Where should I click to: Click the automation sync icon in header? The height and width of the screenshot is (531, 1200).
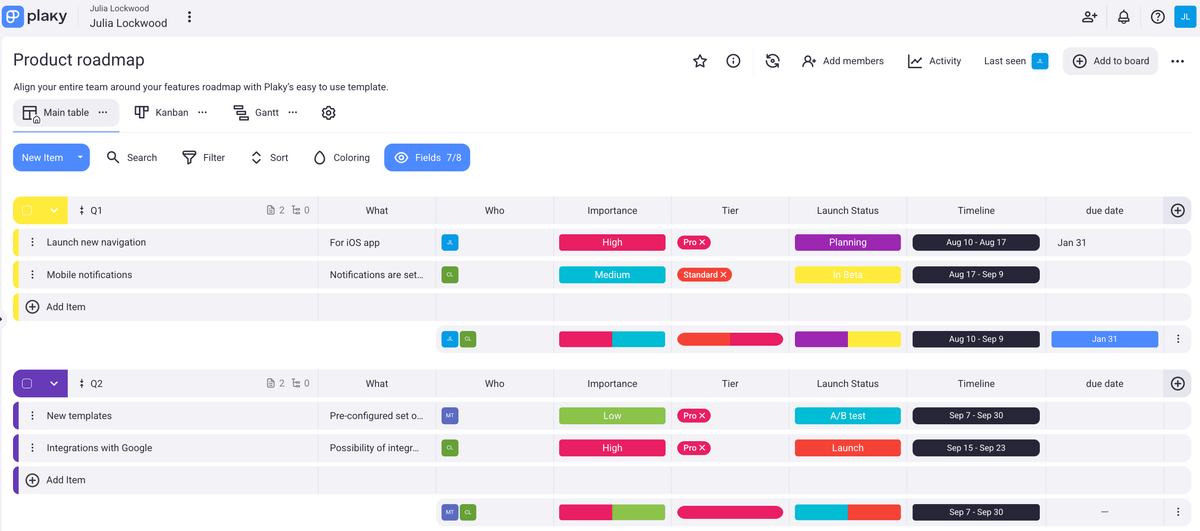tap(772, 61)
